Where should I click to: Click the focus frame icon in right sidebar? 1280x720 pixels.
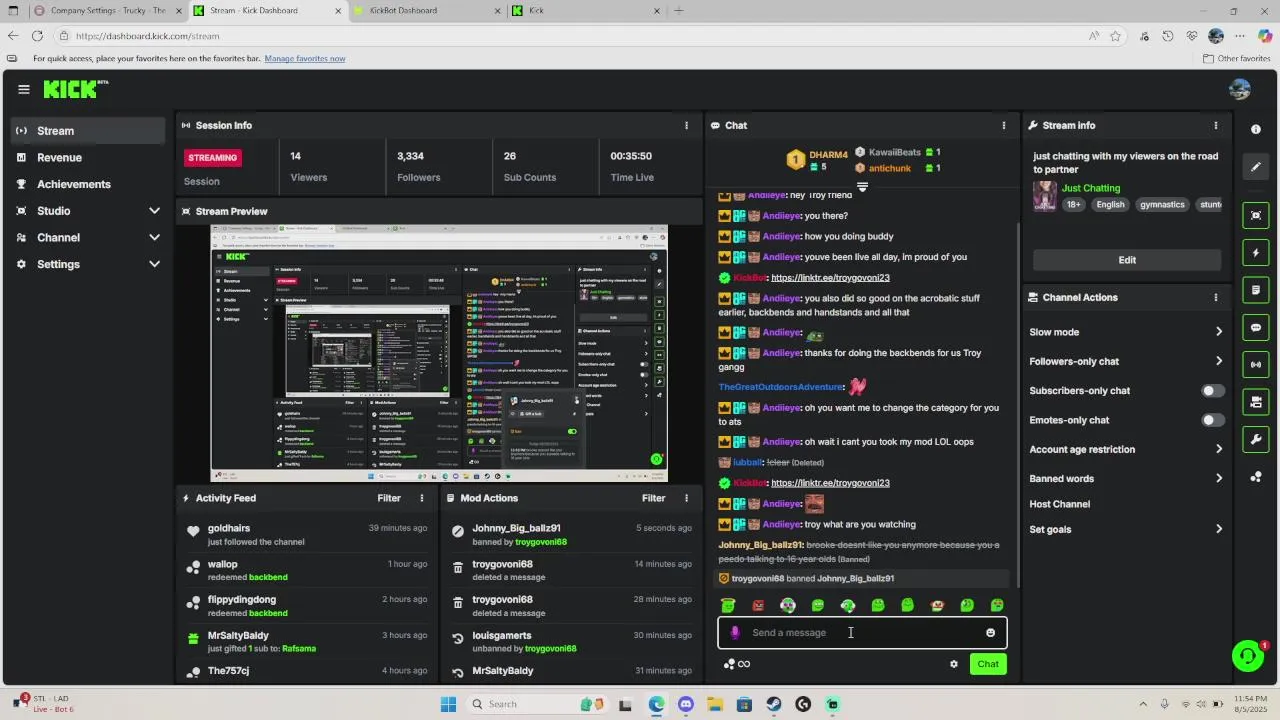pyautogui.click(x=1256, y=216)
